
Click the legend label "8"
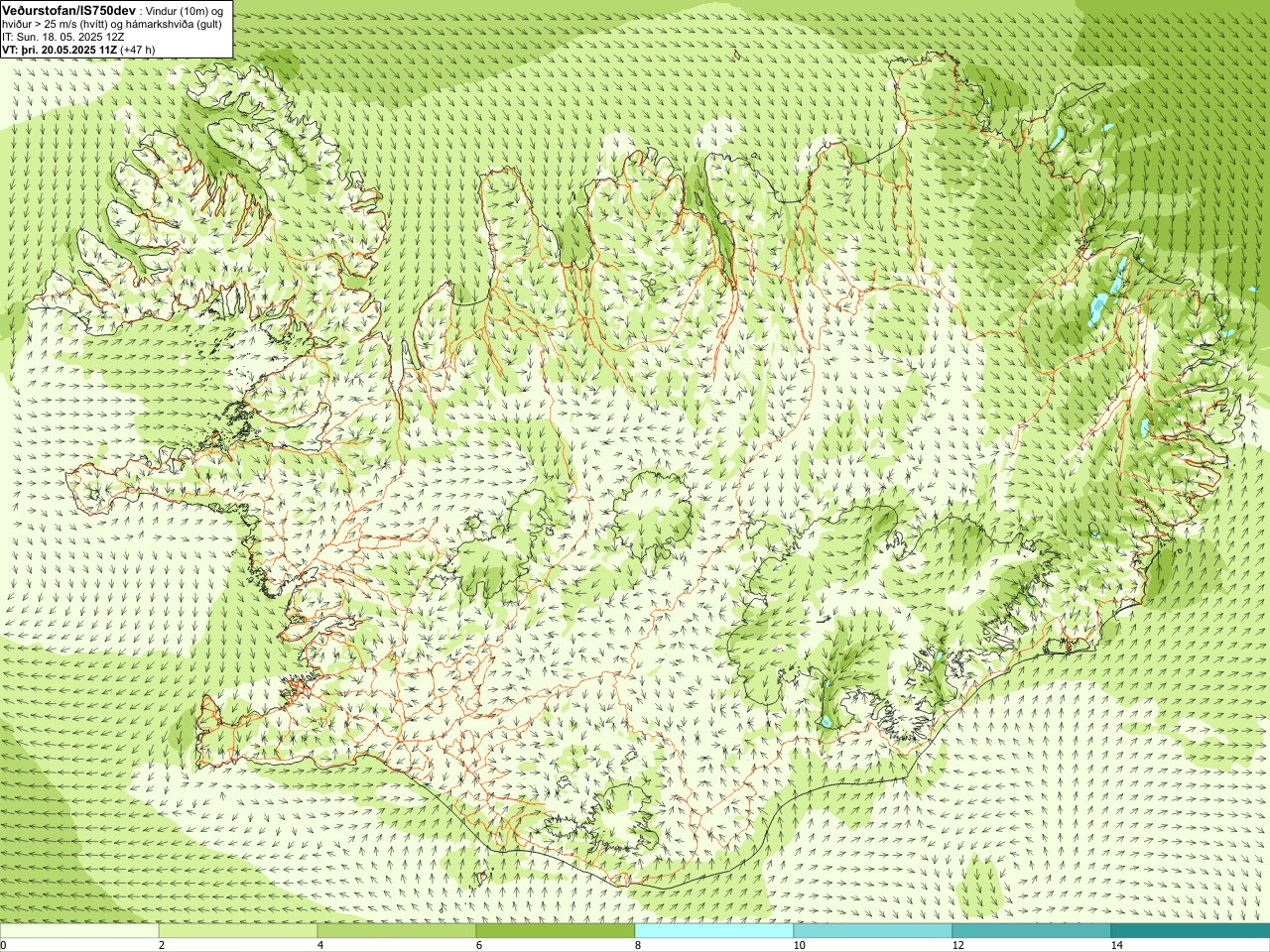[x=638, y=945]
